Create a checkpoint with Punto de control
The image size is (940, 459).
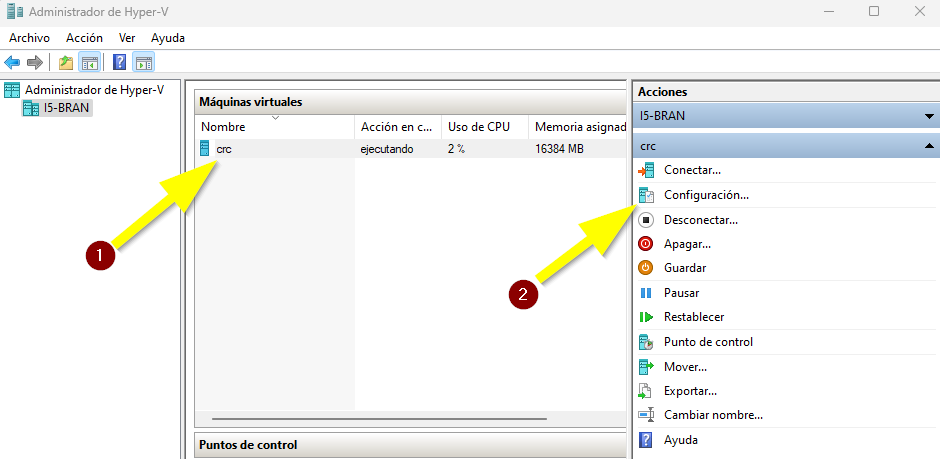point(708,342)
